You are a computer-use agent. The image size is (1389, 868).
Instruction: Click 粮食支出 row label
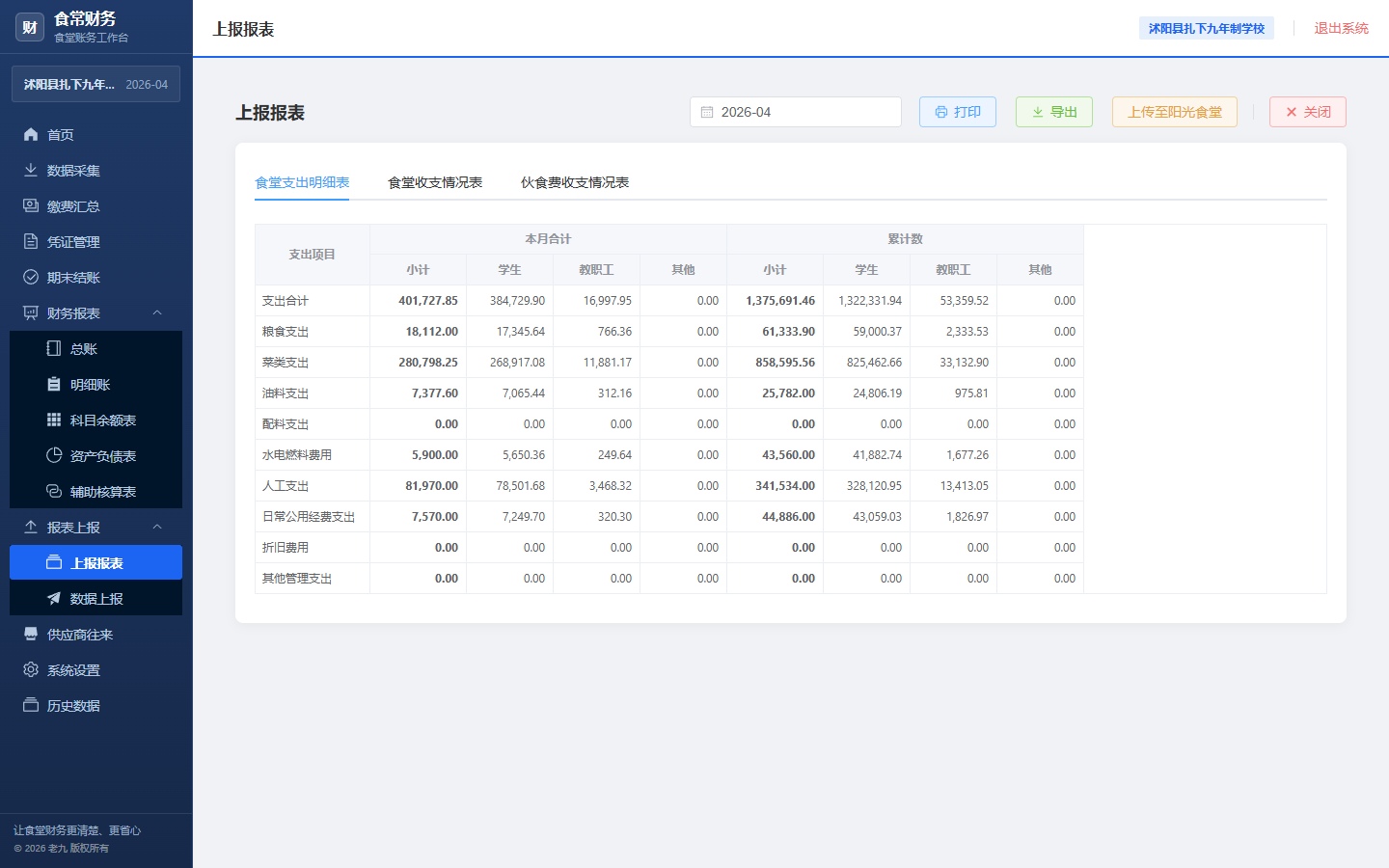[x=286, y=332]
